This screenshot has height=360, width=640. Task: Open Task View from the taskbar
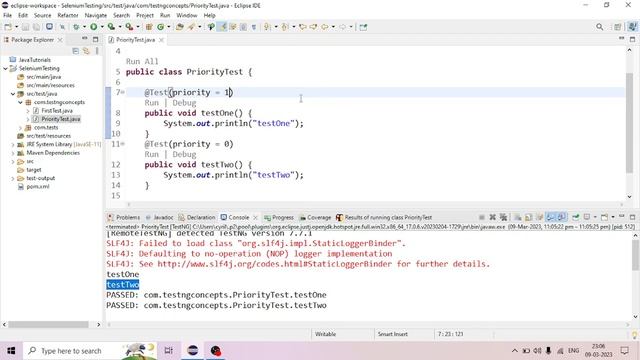[x=168, y=351]
